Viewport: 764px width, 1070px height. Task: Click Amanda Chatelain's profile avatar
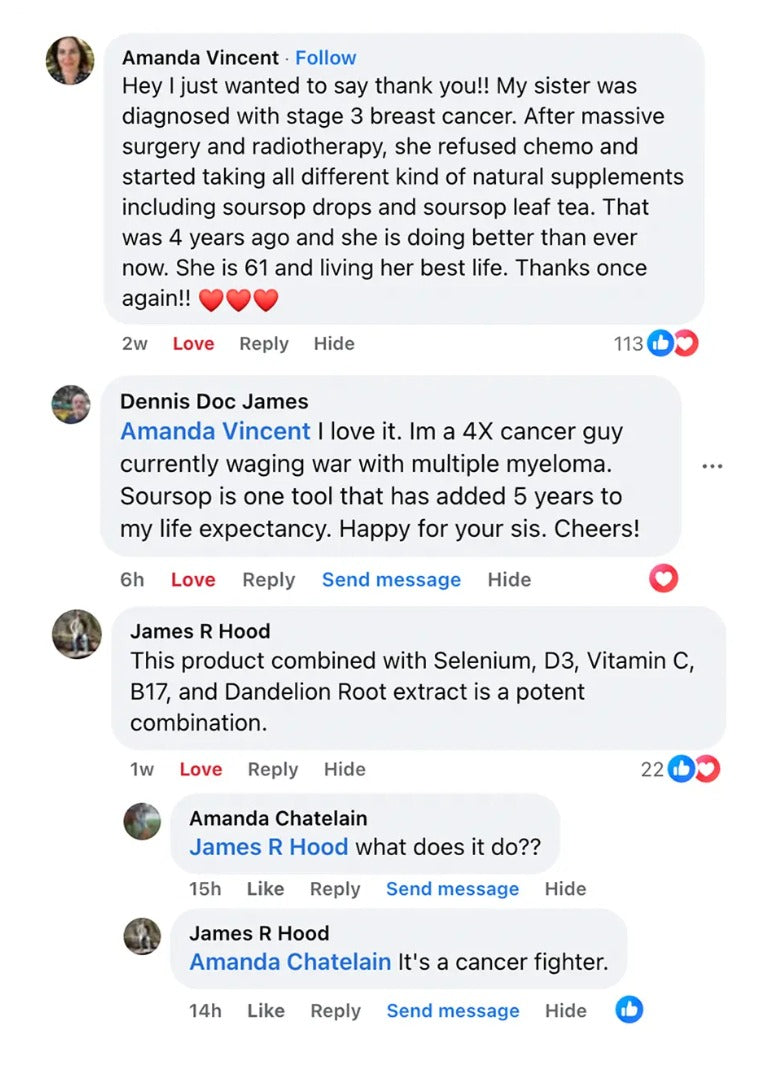tap(142, 821)
